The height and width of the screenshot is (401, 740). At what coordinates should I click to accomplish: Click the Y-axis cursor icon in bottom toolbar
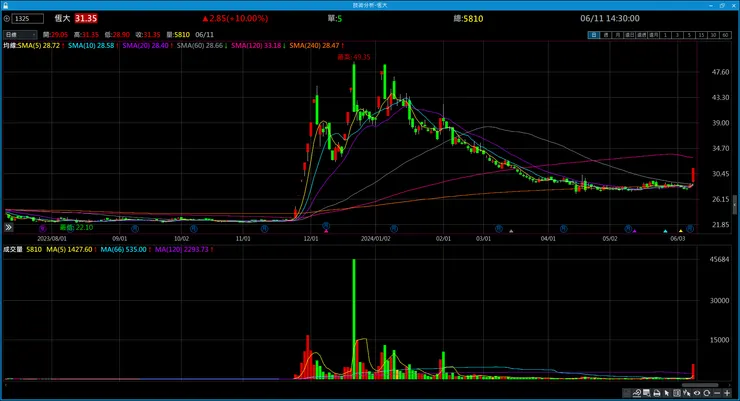pos(687,393)
